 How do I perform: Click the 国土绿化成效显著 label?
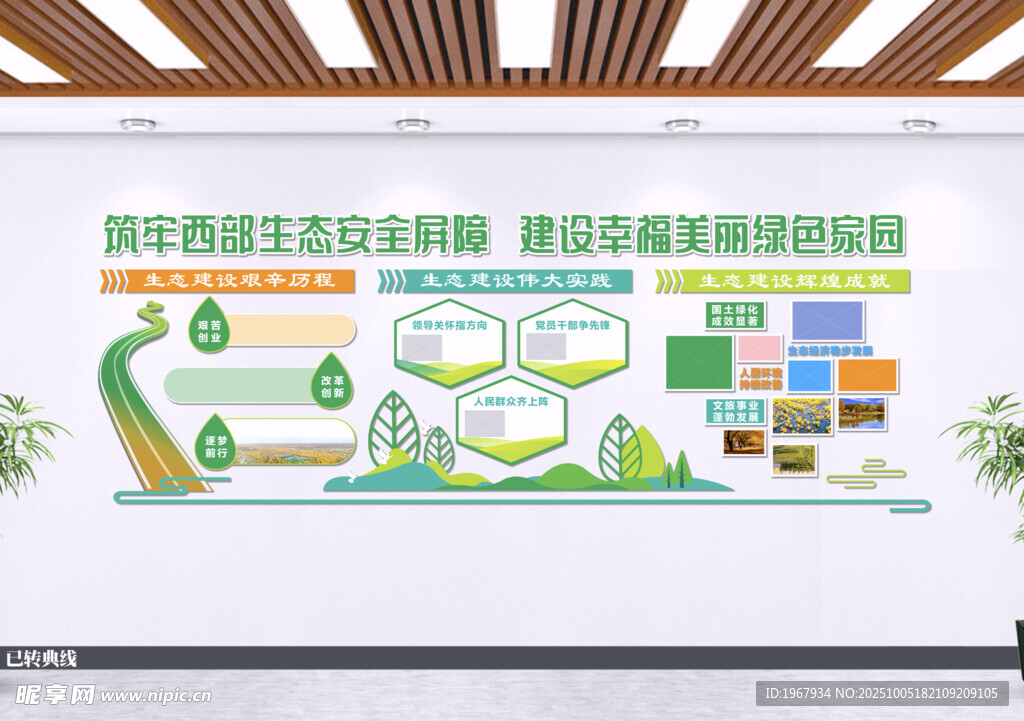[x=735, y=316]
